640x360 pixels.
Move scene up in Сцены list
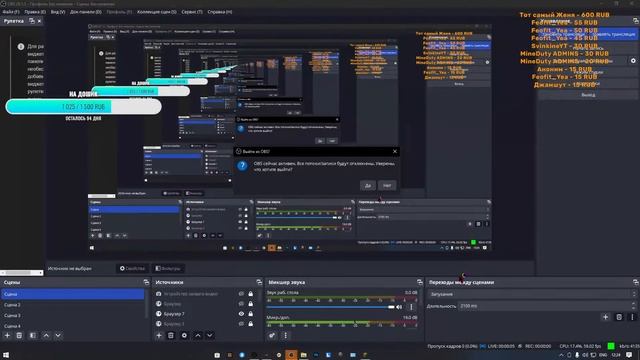(46, 336)
